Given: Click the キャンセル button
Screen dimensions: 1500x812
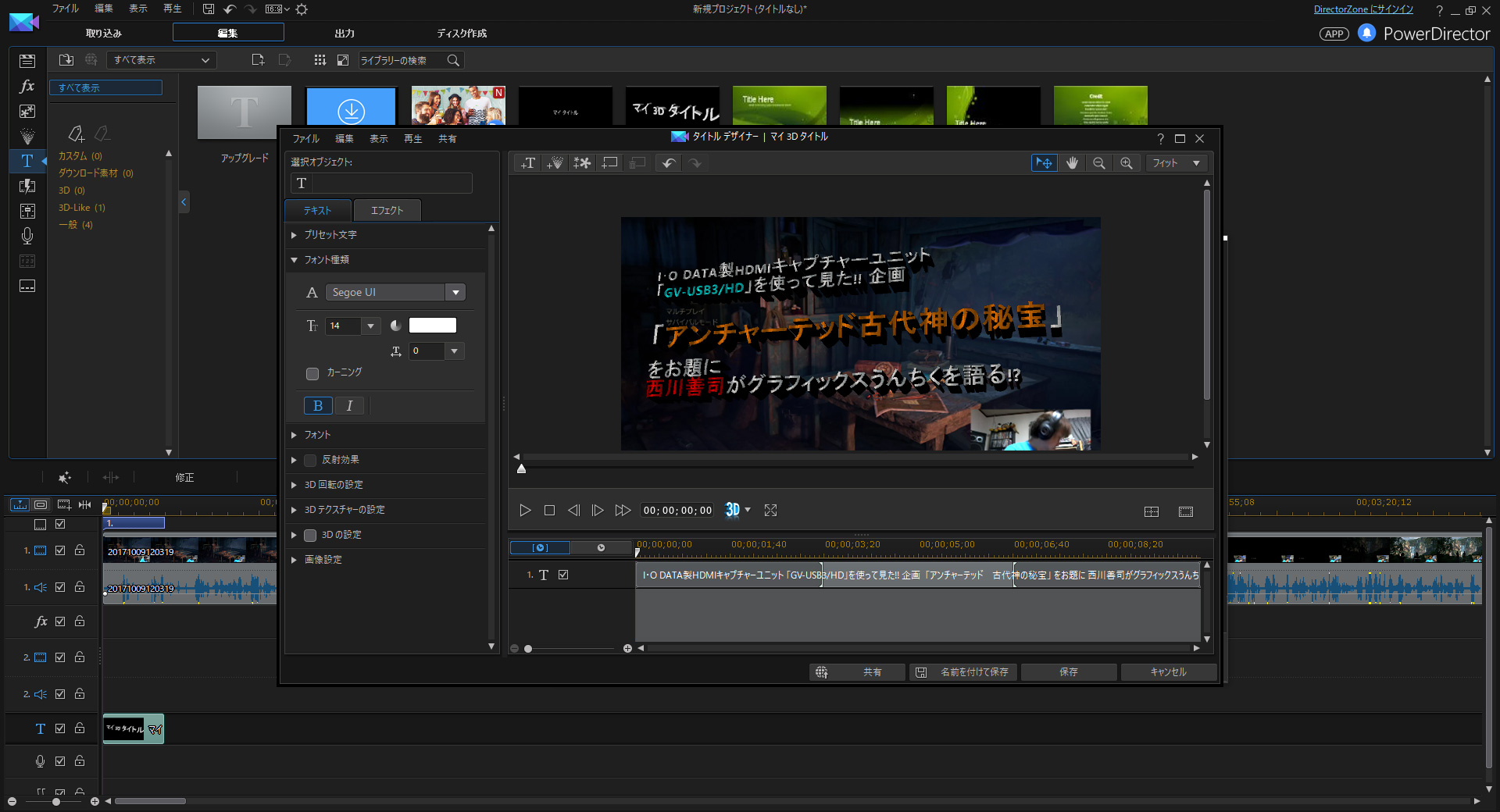Looking at the screenshot, I should click(1168, 672).
